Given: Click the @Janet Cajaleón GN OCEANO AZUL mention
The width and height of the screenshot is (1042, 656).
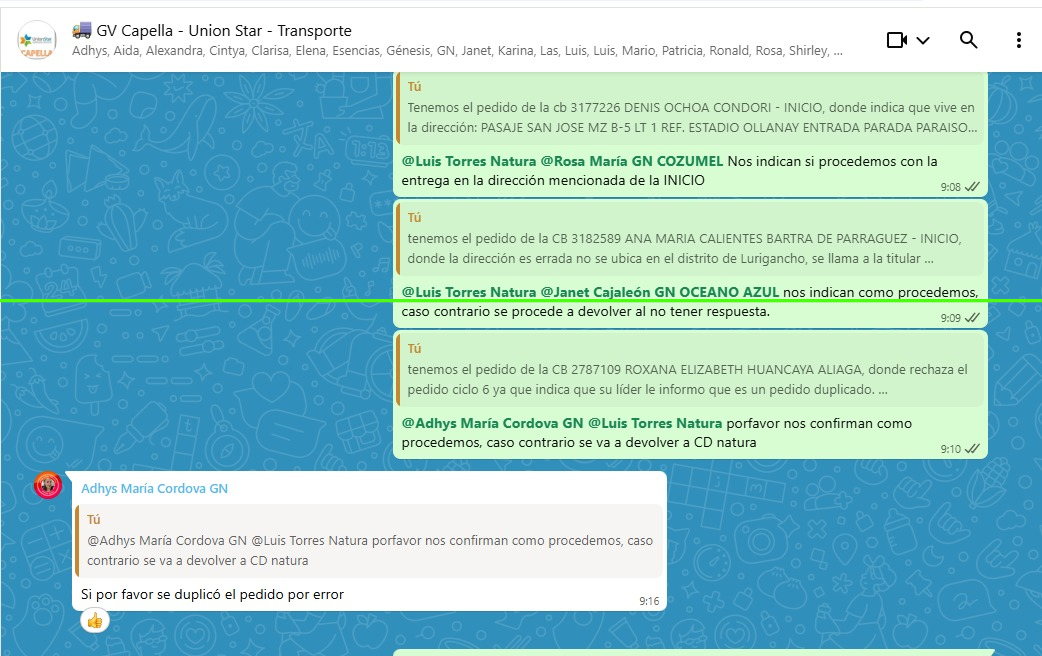Looking at the screenshot, I should (660, 292).
